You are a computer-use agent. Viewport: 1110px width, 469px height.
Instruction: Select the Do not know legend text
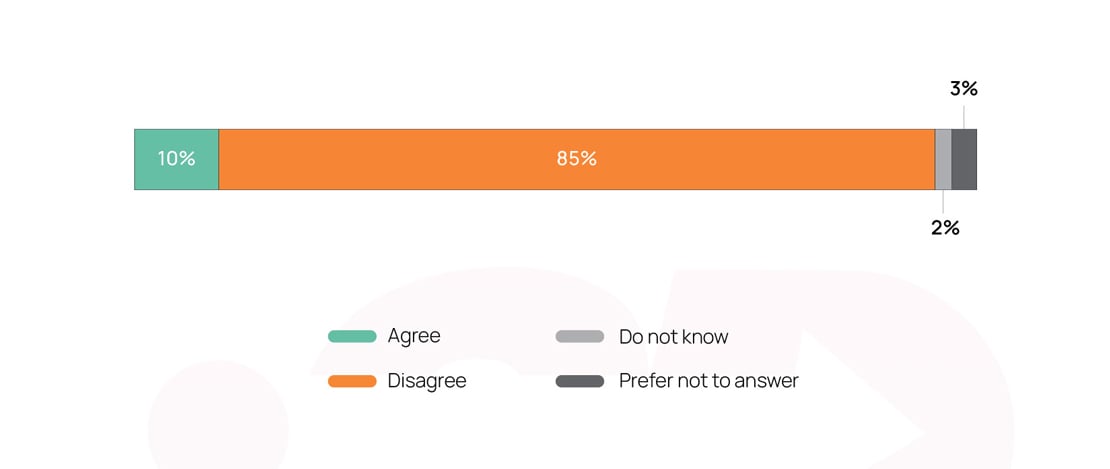pyautogui.click(x=673, y=337)
